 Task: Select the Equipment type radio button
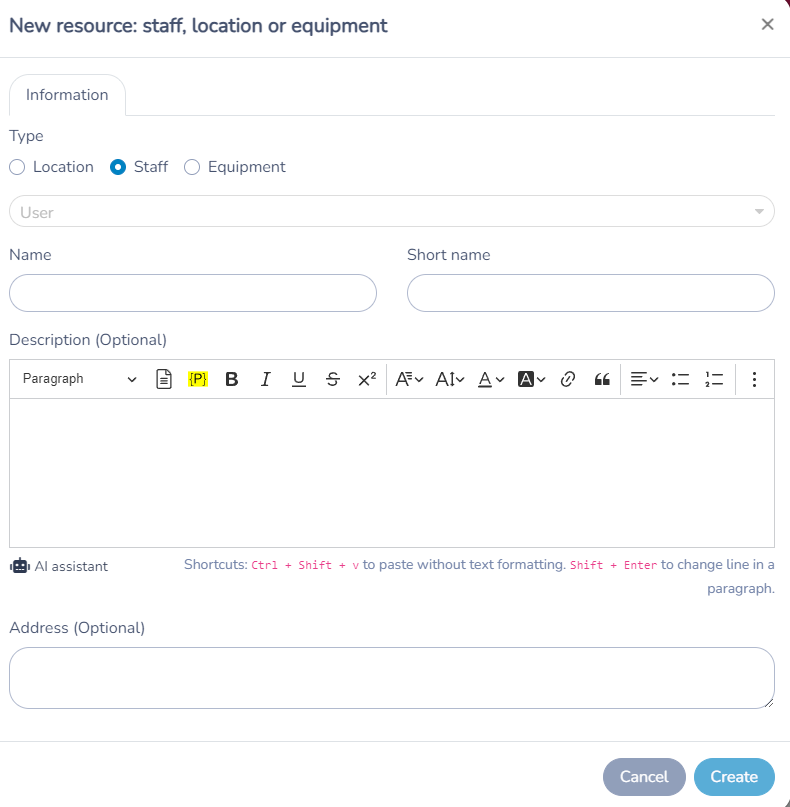click(192, 167)
